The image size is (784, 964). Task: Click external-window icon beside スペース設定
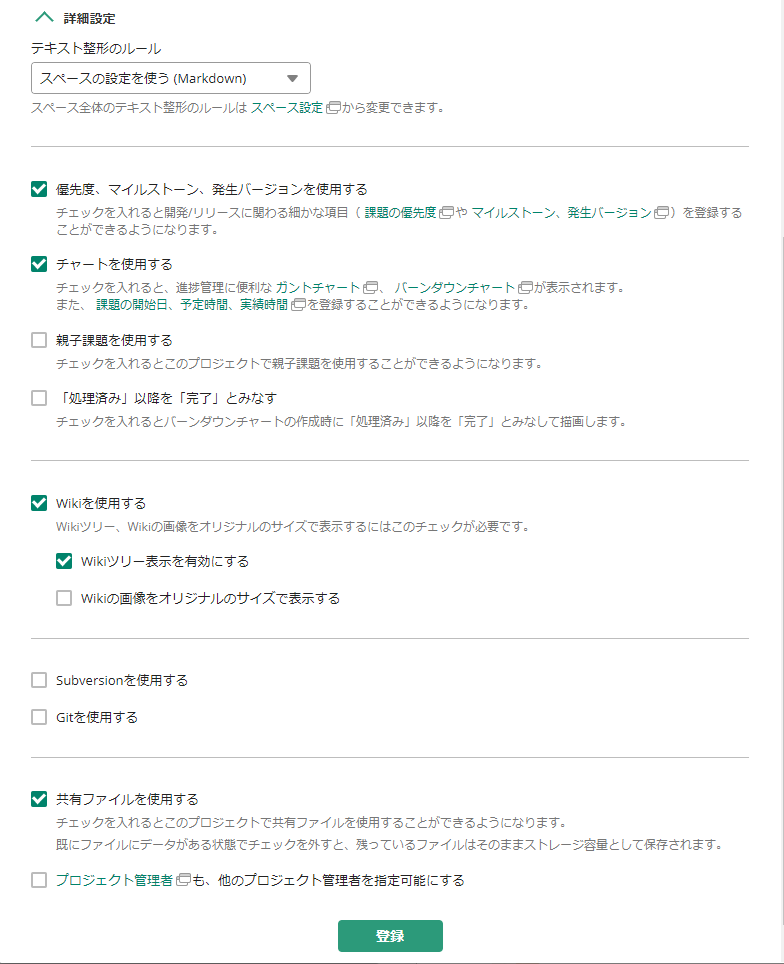(x=333, y=108)
